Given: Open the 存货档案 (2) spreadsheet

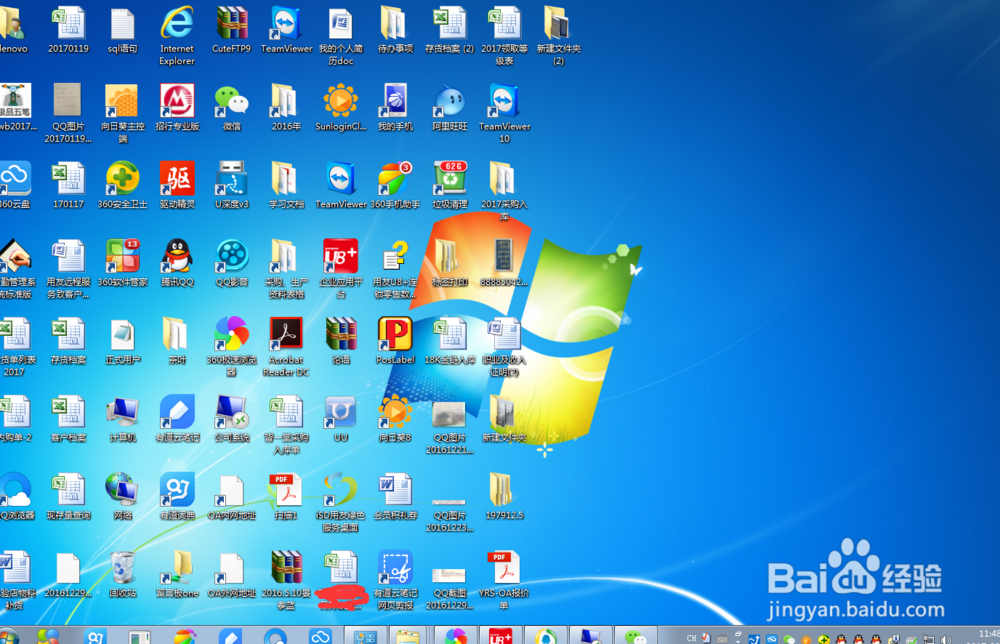Looking at the screenshot, I should pyautogui.click(x=450, y=30).
